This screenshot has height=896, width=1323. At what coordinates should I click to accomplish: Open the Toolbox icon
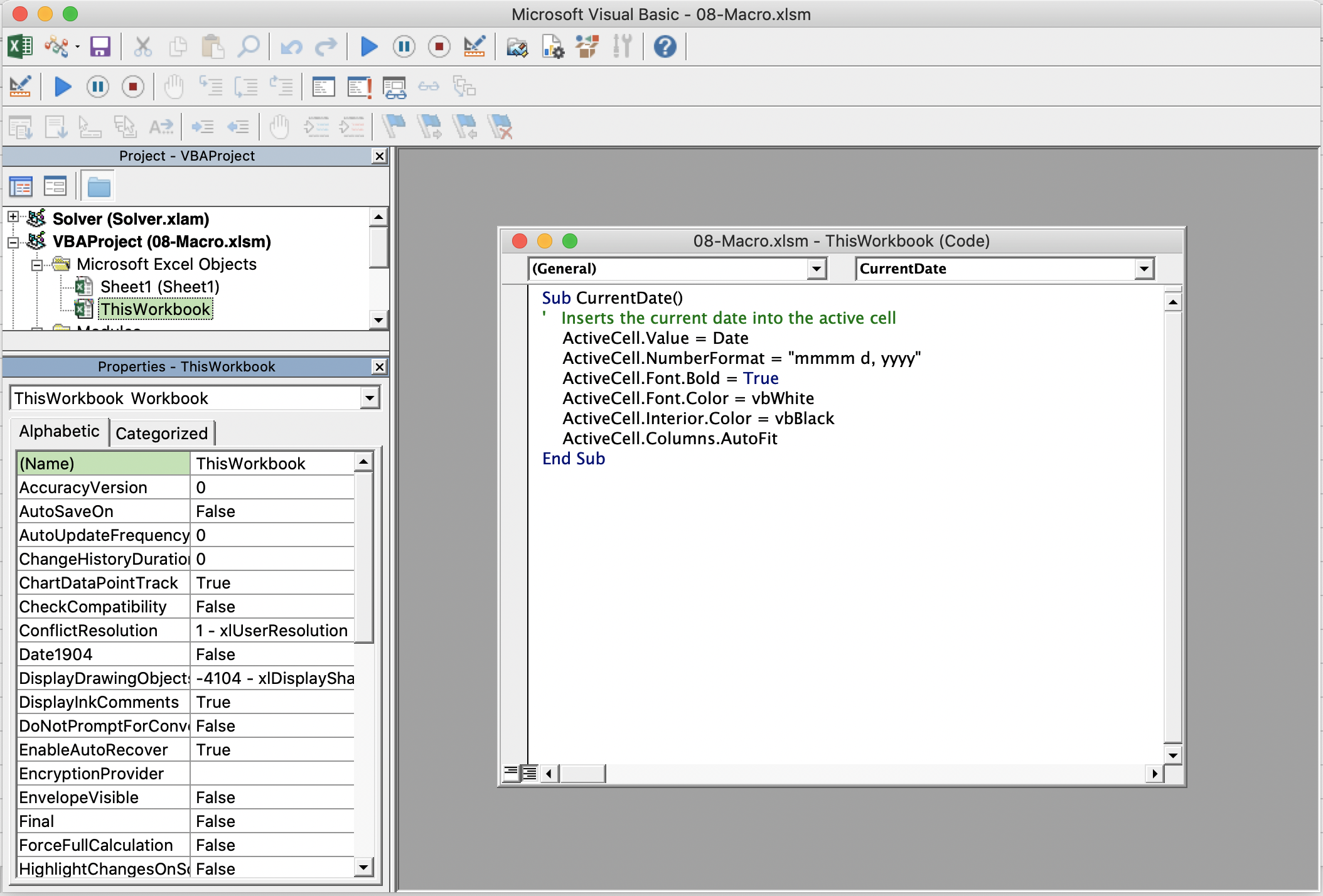pos(623,46)
